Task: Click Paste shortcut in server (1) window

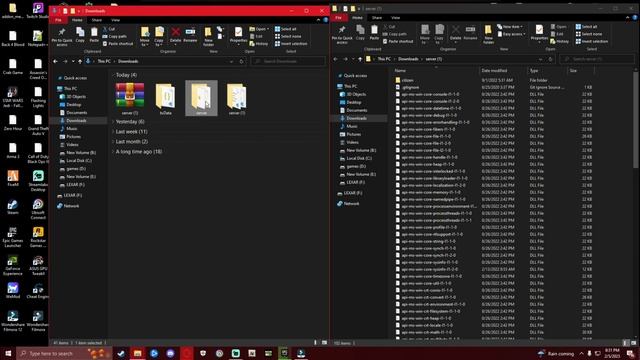Action: [x=398, y=41]
